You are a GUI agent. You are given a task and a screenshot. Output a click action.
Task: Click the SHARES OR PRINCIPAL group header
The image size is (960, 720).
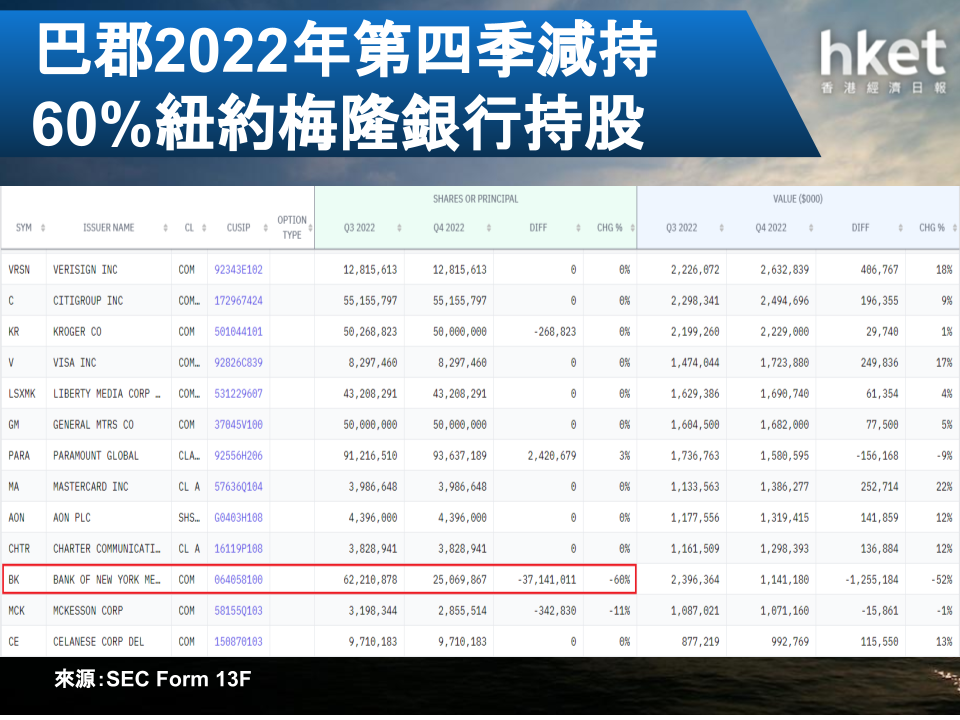475,199
